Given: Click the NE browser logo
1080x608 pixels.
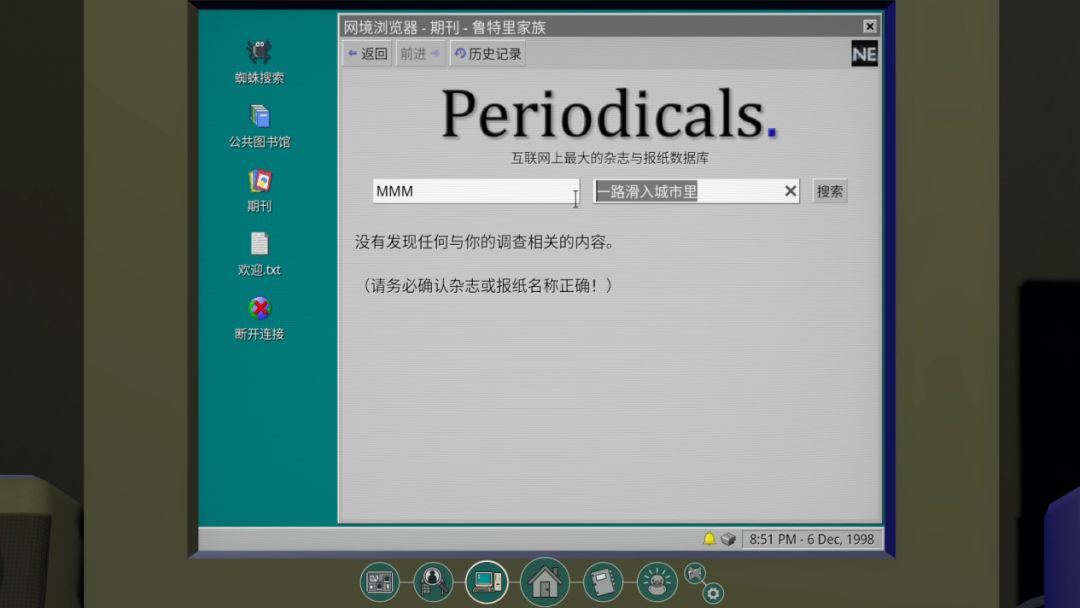Looking at the screenshot, I should [864, 54].
